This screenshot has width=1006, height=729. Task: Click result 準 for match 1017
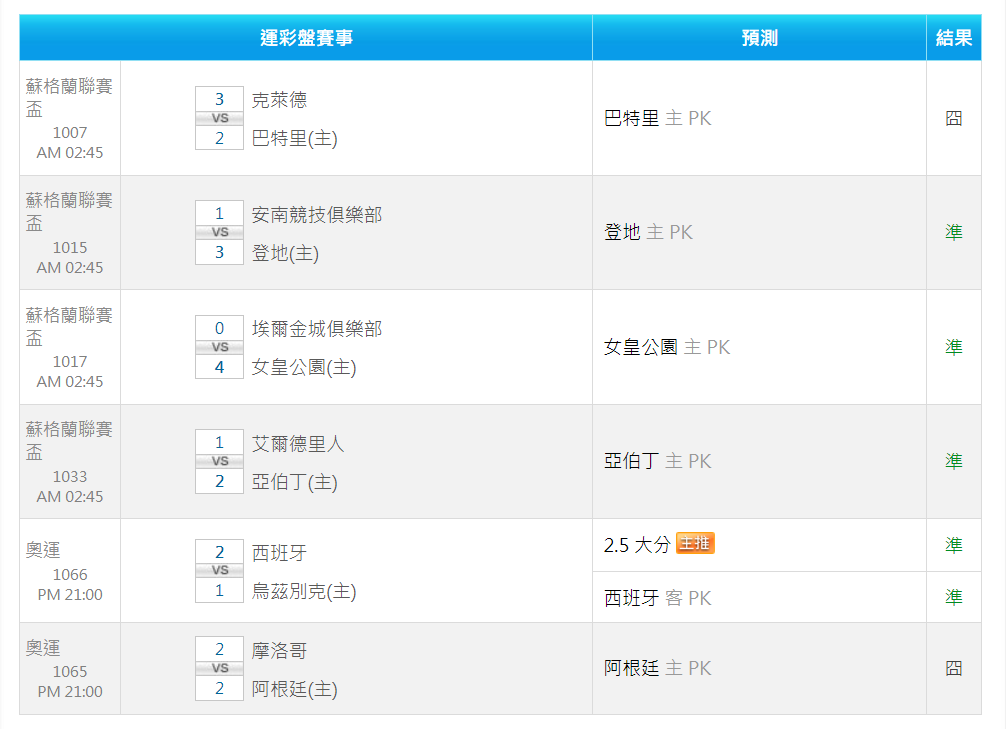pos(953,347)
